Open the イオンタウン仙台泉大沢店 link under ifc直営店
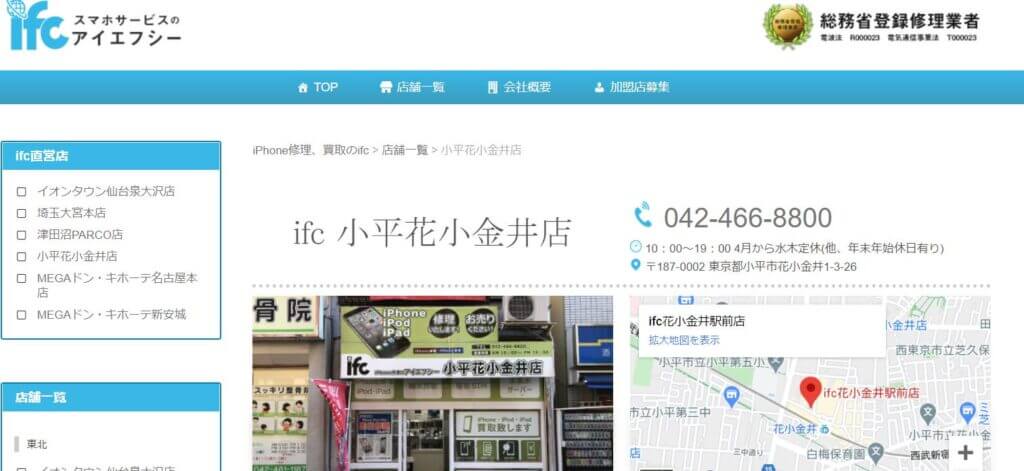 click(x=106, y=191)
